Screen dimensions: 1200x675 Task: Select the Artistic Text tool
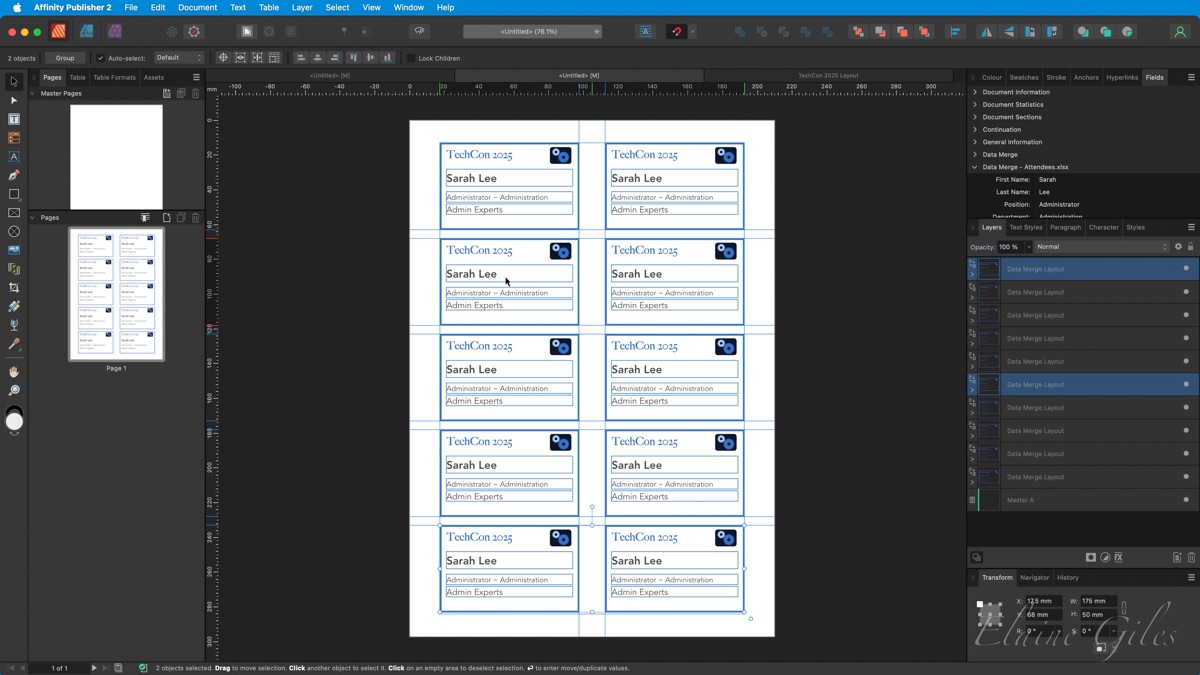pos(14,157)
